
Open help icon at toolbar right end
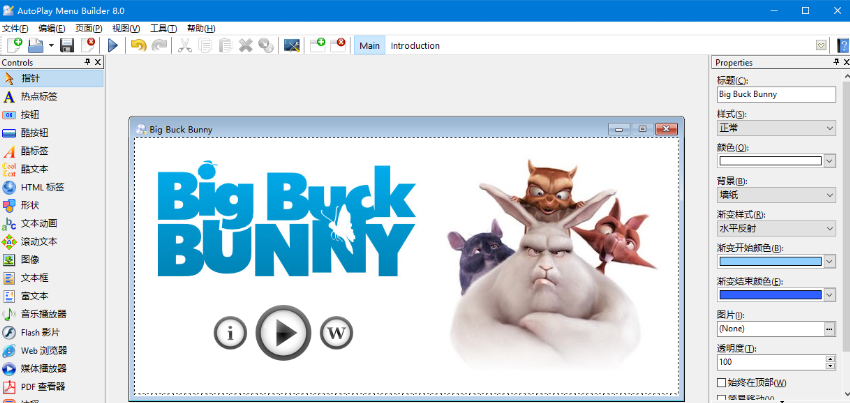pyautogui.click(x=843, y=46)
